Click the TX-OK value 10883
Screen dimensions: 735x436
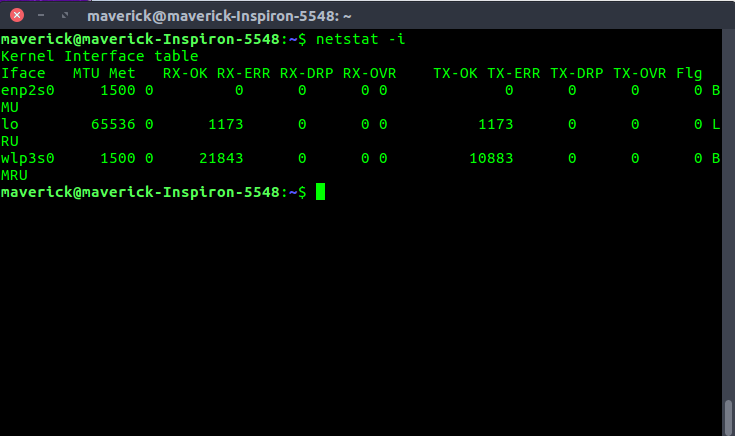pyautogui.click(x=491, y=158)
